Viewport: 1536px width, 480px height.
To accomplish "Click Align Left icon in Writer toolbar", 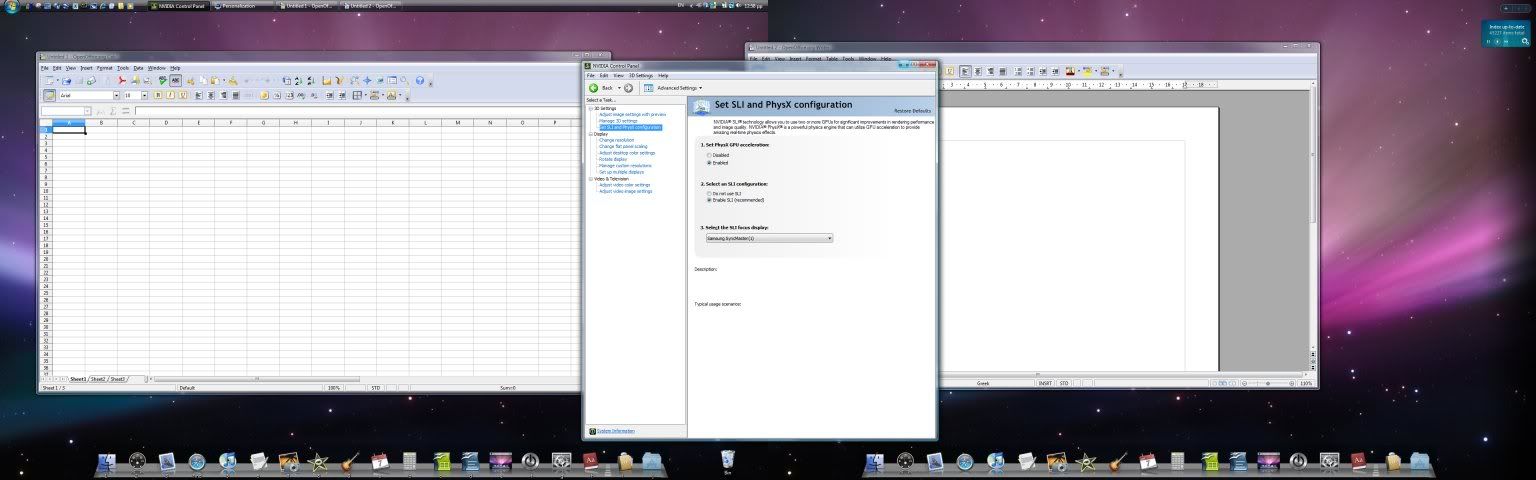I will coord(965,72).
